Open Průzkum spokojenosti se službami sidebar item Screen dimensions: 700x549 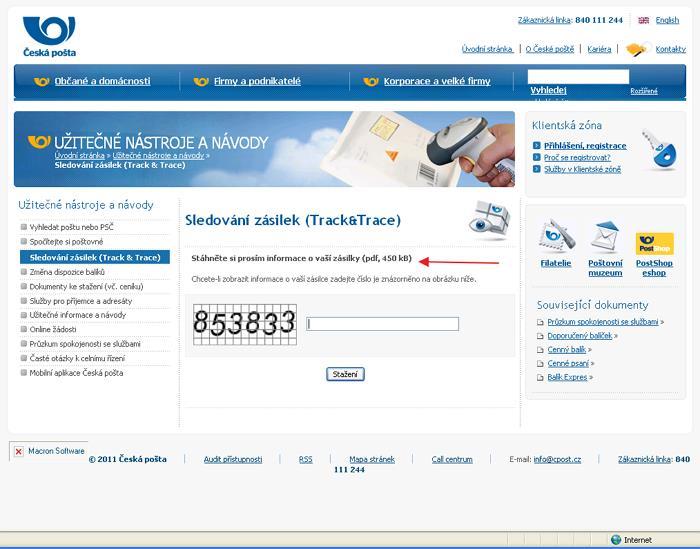tap(85, 344)
